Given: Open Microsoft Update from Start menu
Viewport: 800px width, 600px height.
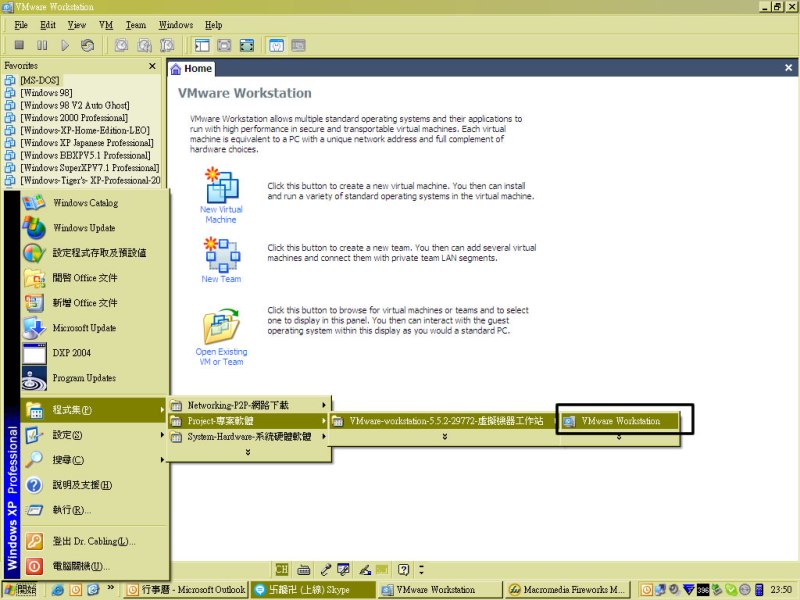Looking at the screenshot, I should point(94,328).
